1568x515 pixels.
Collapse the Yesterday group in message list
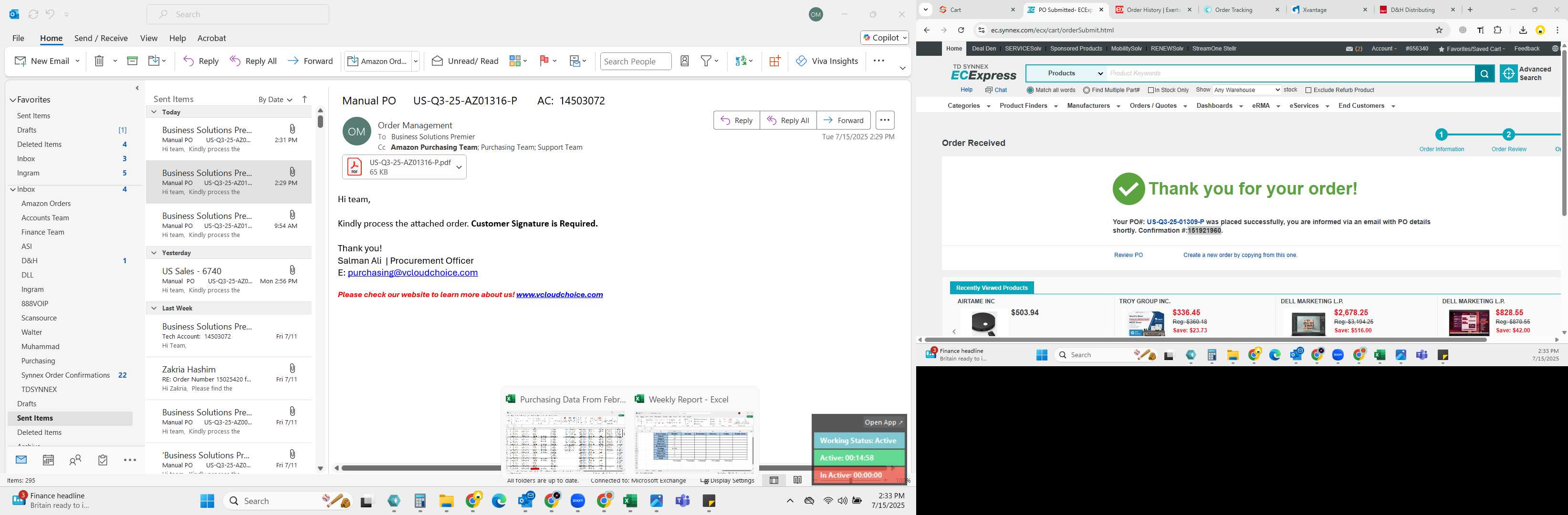coord(154,252)
